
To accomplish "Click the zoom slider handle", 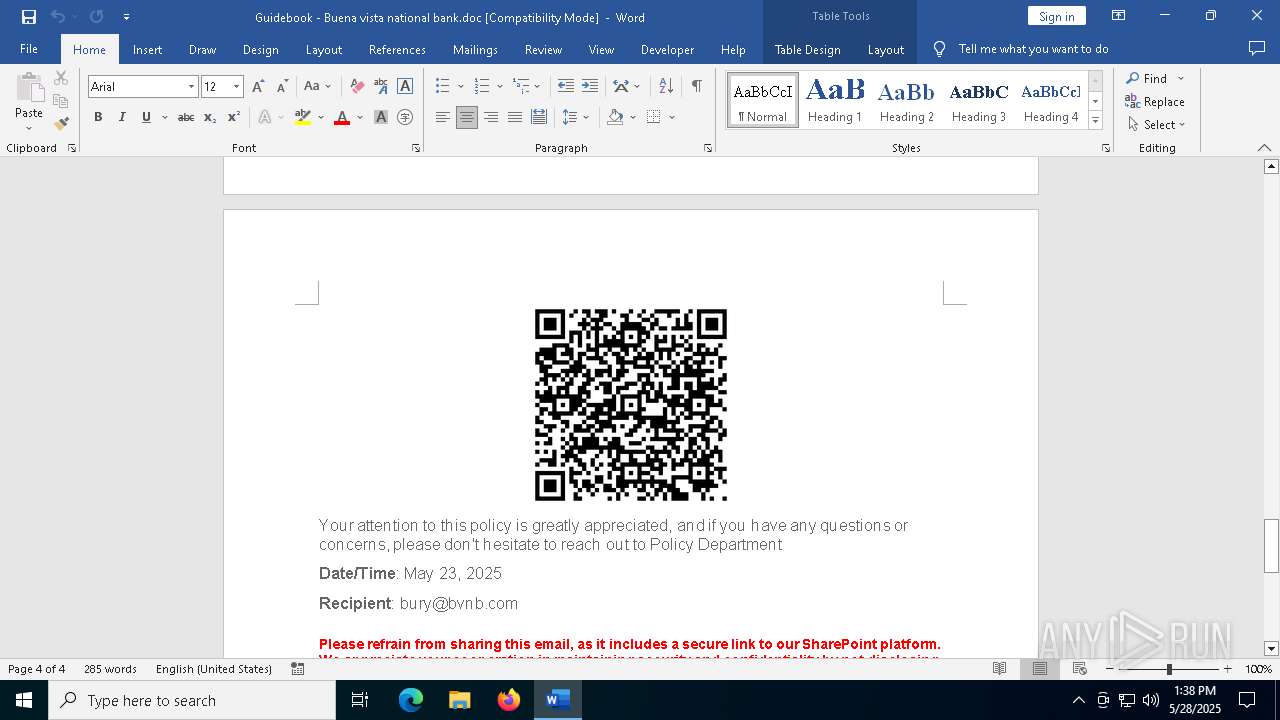I will [x=1169, y=669].
